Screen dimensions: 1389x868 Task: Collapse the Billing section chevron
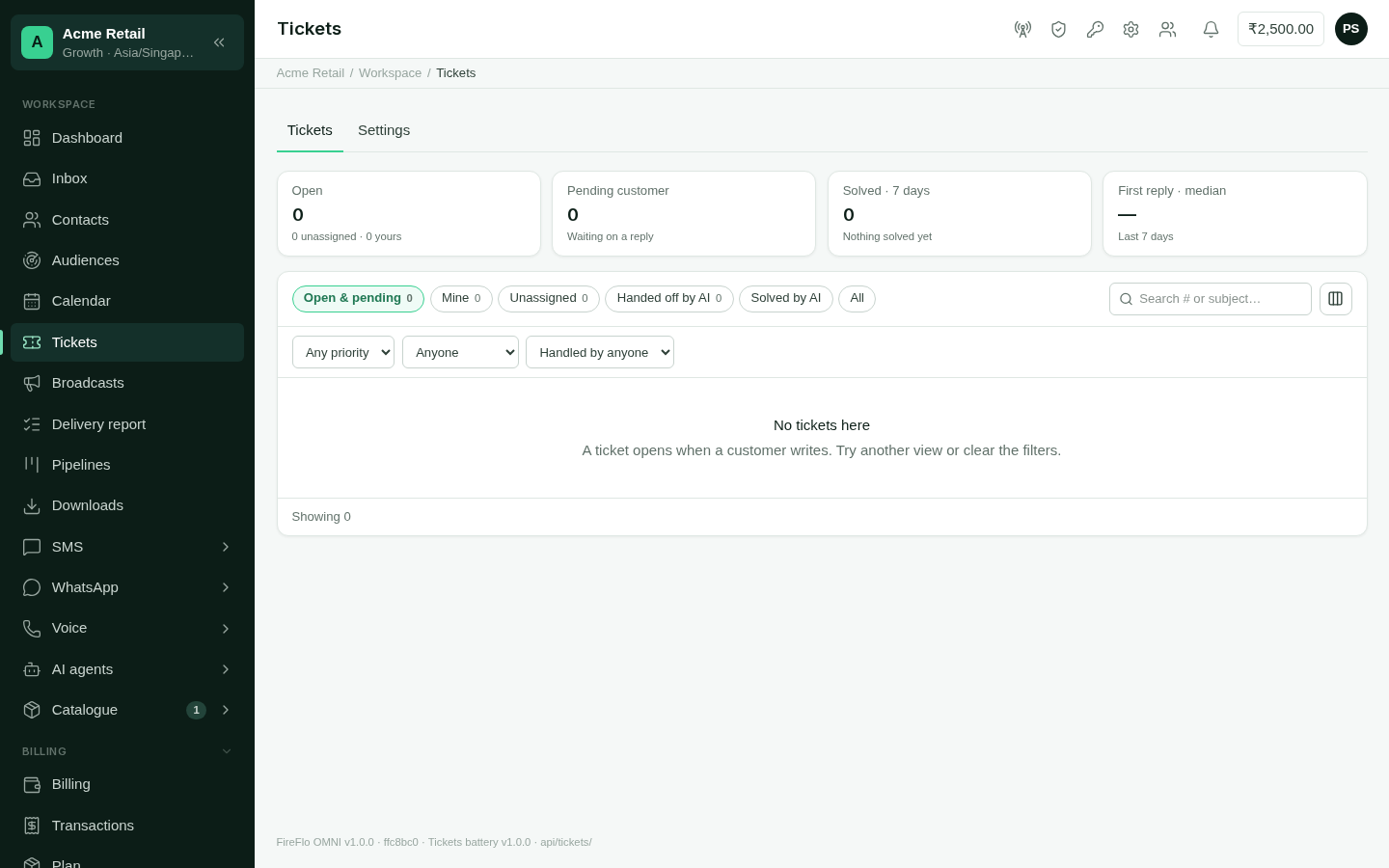pyautogui.click(x=227, y=751)
